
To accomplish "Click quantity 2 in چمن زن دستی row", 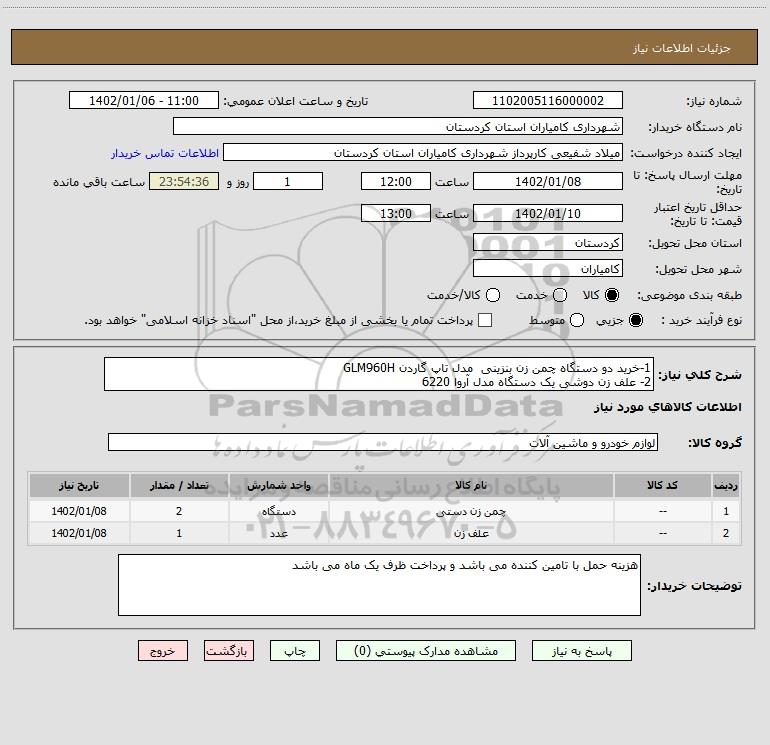I will [179, 511].
